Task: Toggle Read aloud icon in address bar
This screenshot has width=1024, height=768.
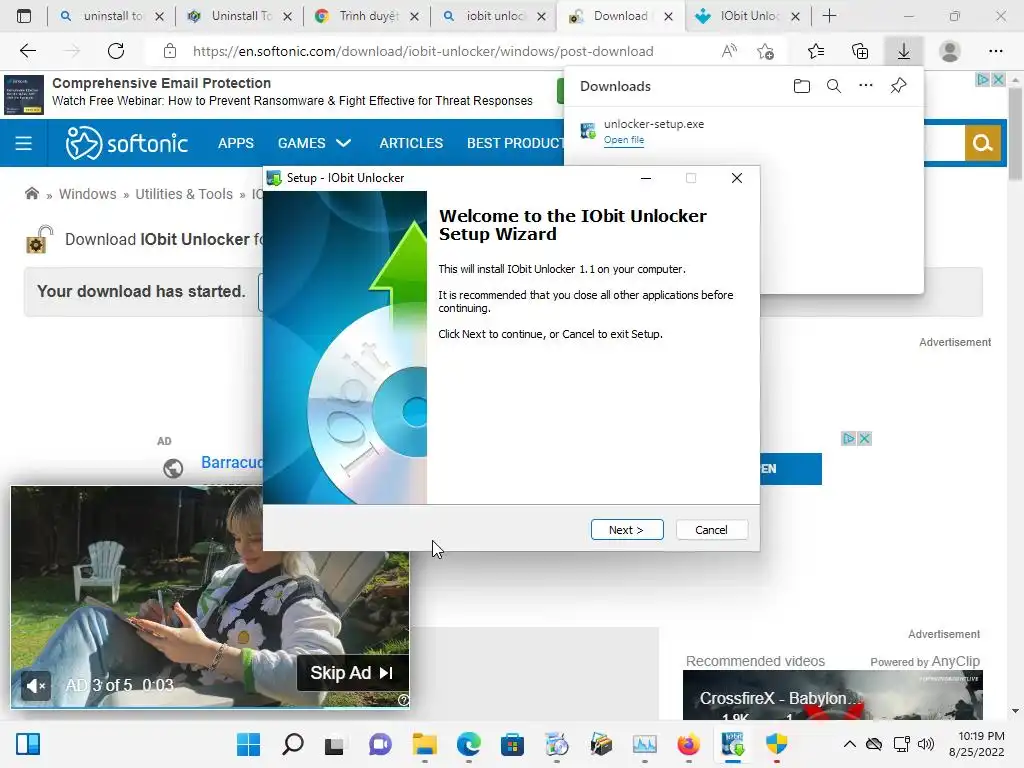Action: tap(729, 51)
